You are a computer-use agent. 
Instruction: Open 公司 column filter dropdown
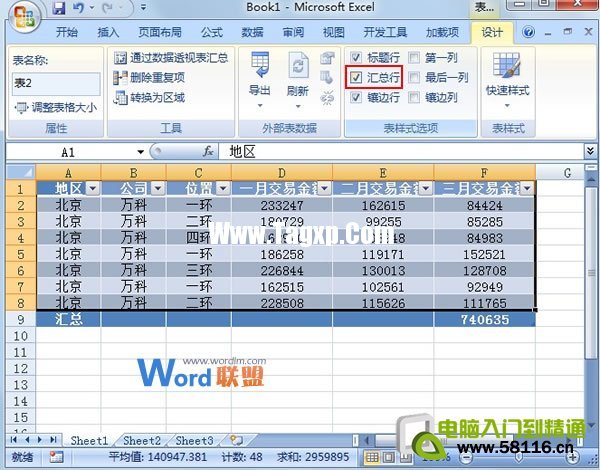[x=158, y=188]
